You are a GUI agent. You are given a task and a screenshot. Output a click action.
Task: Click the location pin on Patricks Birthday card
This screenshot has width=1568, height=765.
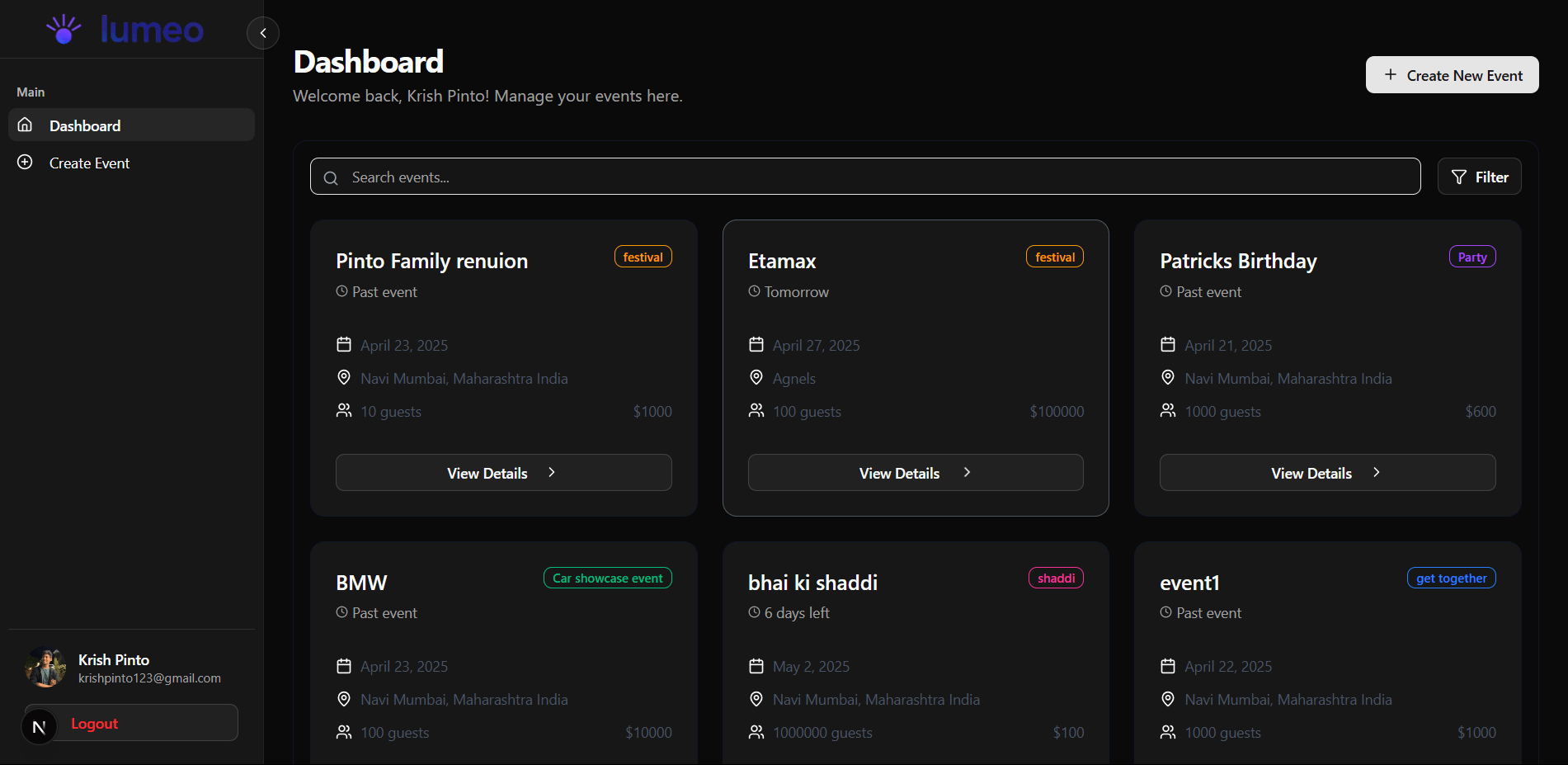1168,377
